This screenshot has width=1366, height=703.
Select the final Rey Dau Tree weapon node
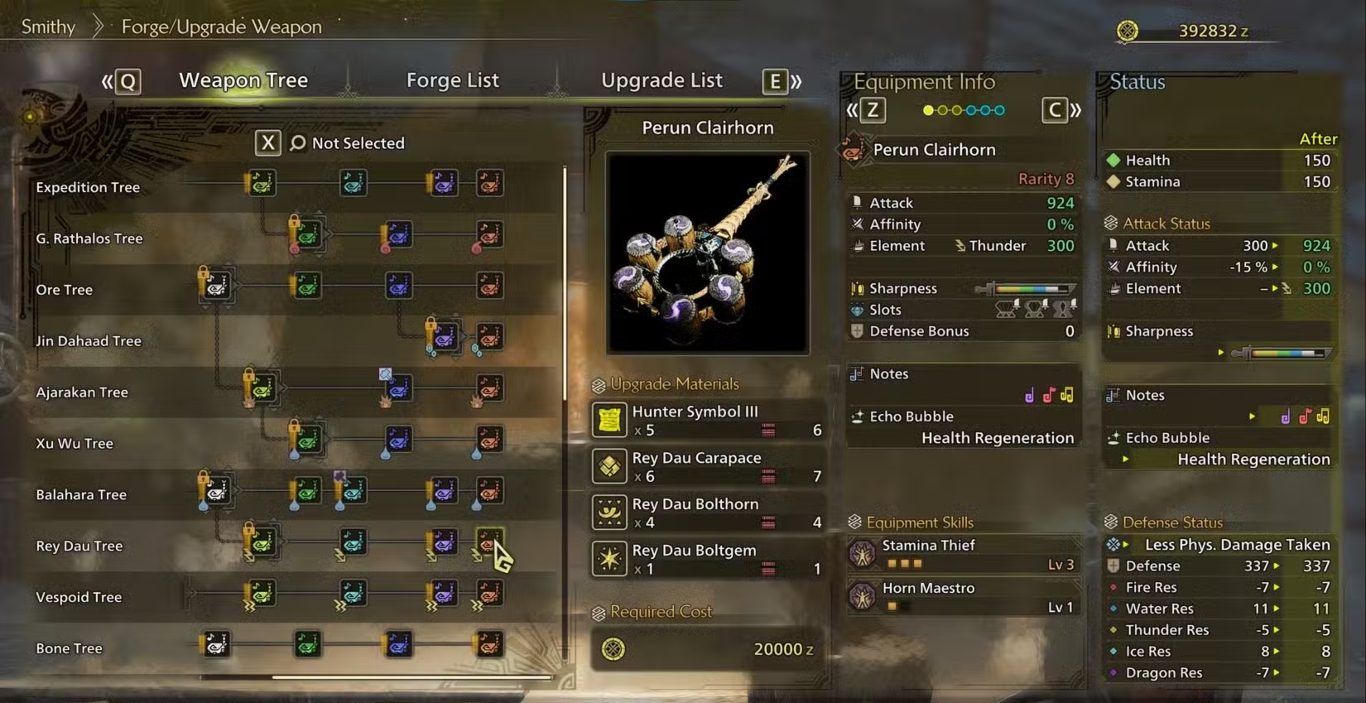(x=489, y=543)
